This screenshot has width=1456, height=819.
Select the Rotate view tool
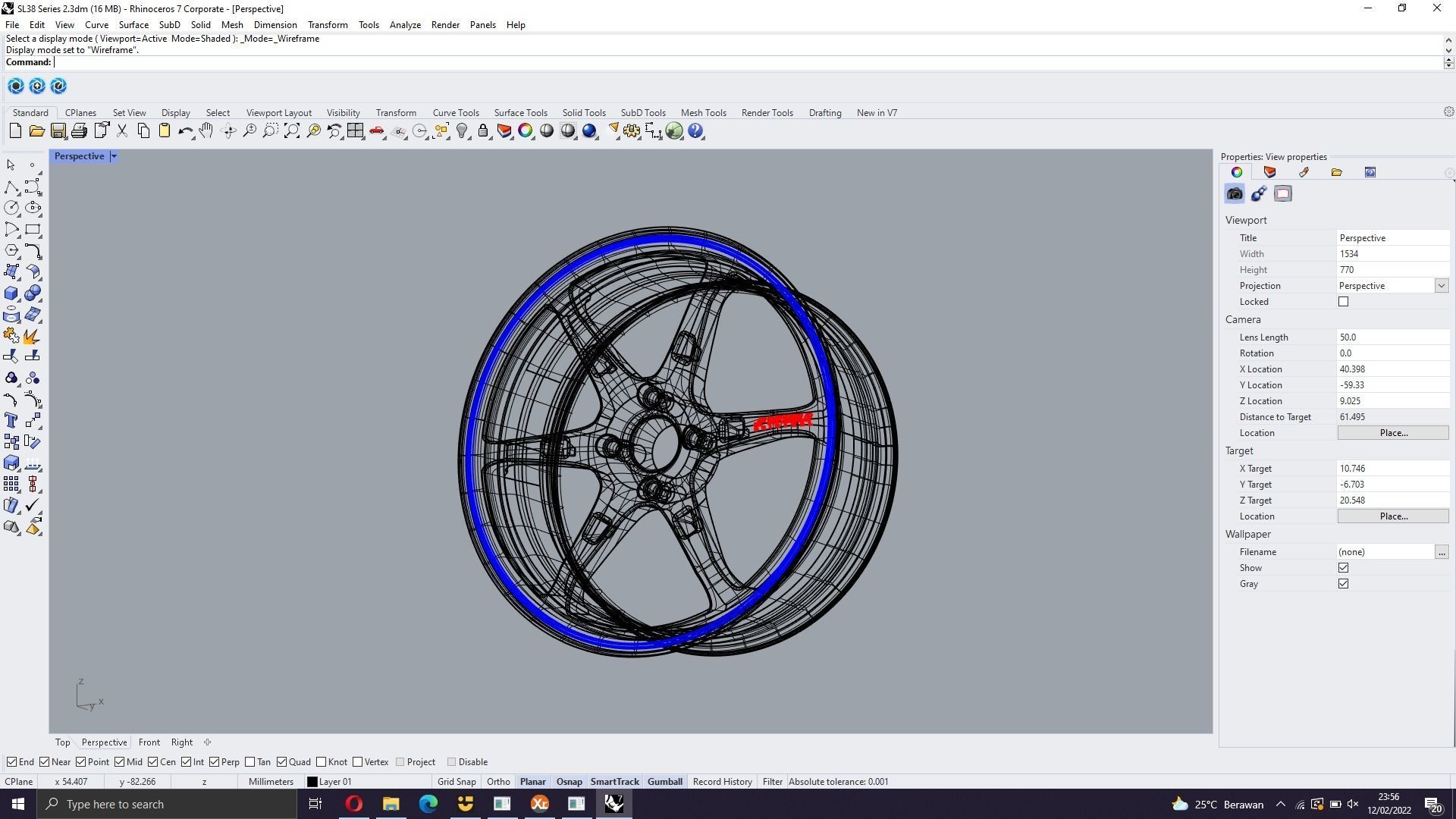pyautogui.click(x=228, y=131)
